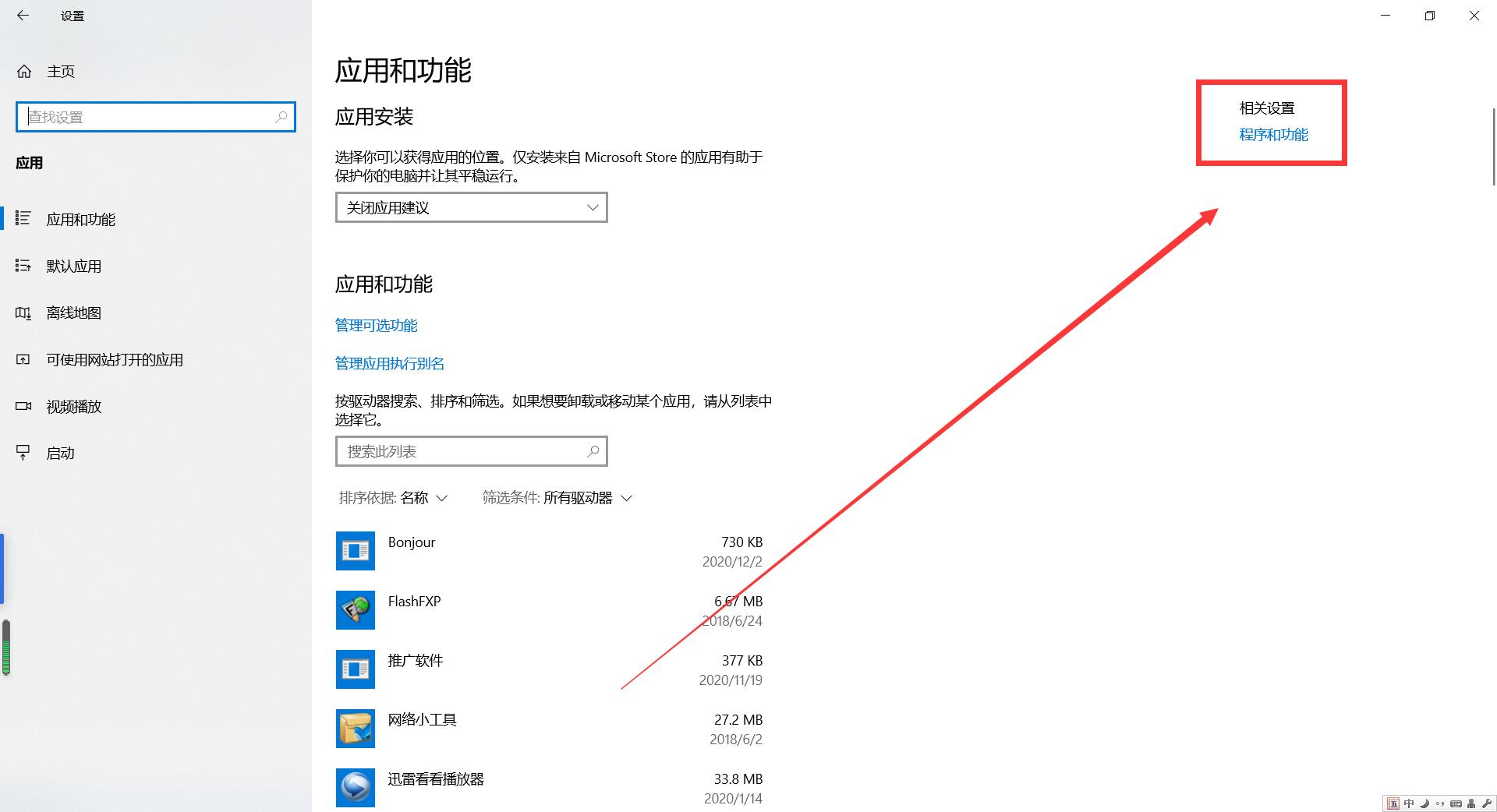Viewport: 1497px width, 812px height.
Task: Click the 推广软件 app icon
Action: pos(356,669)
